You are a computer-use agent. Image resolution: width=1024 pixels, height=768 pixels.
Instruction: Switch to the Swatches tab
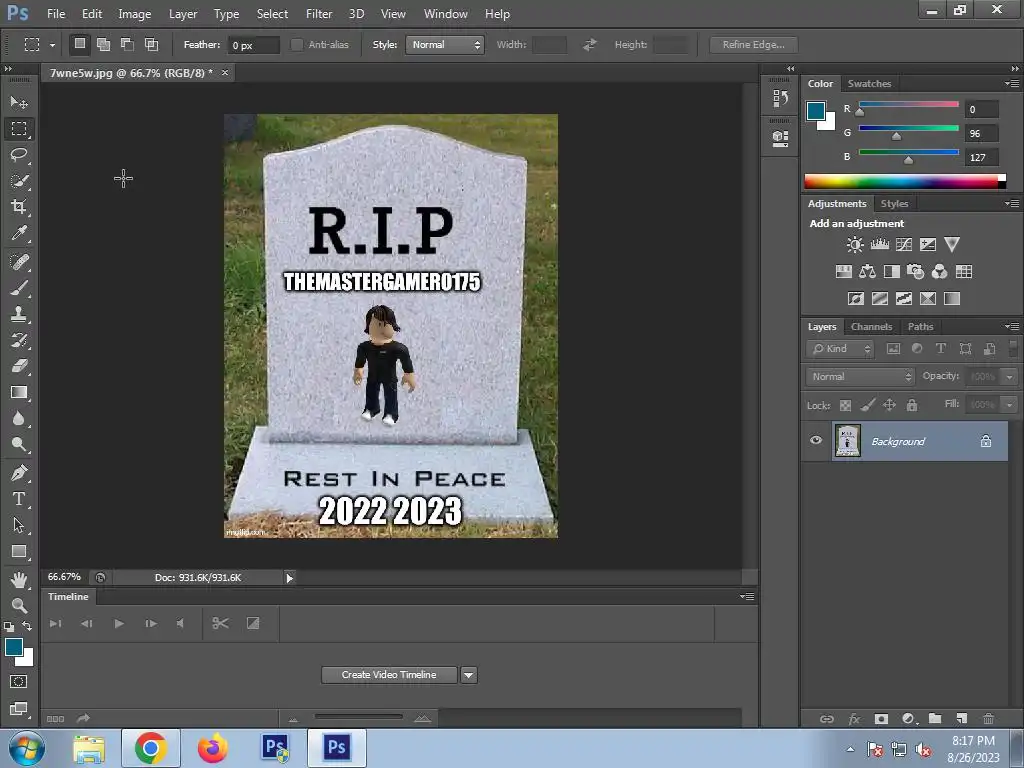point(869,84)
